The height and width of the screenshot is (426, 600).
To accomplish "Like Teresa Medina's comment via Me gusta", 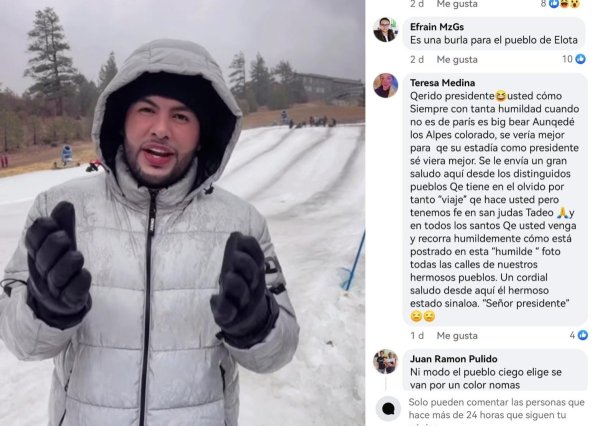I will pyautogui.click(x=457, y=335).
